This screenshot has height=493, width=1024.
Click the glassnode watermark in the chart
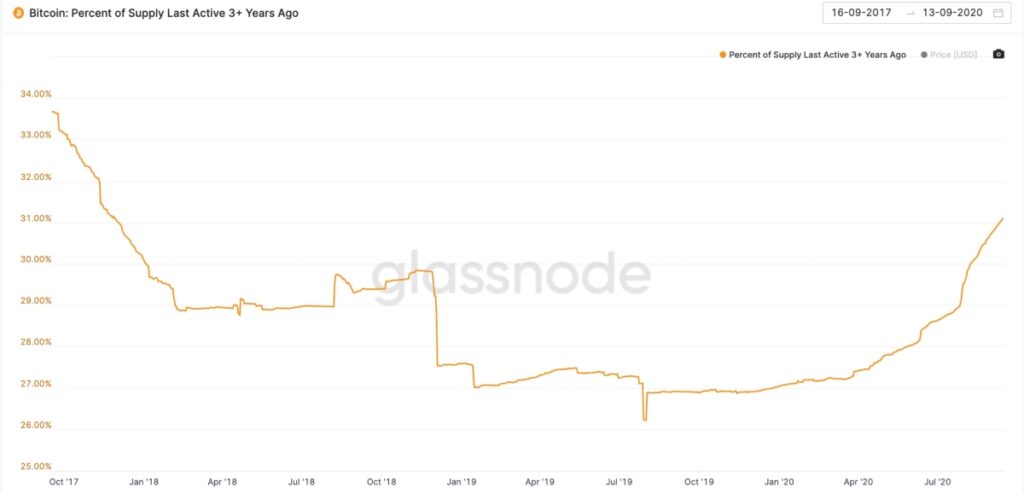click(x=511, y=274)
